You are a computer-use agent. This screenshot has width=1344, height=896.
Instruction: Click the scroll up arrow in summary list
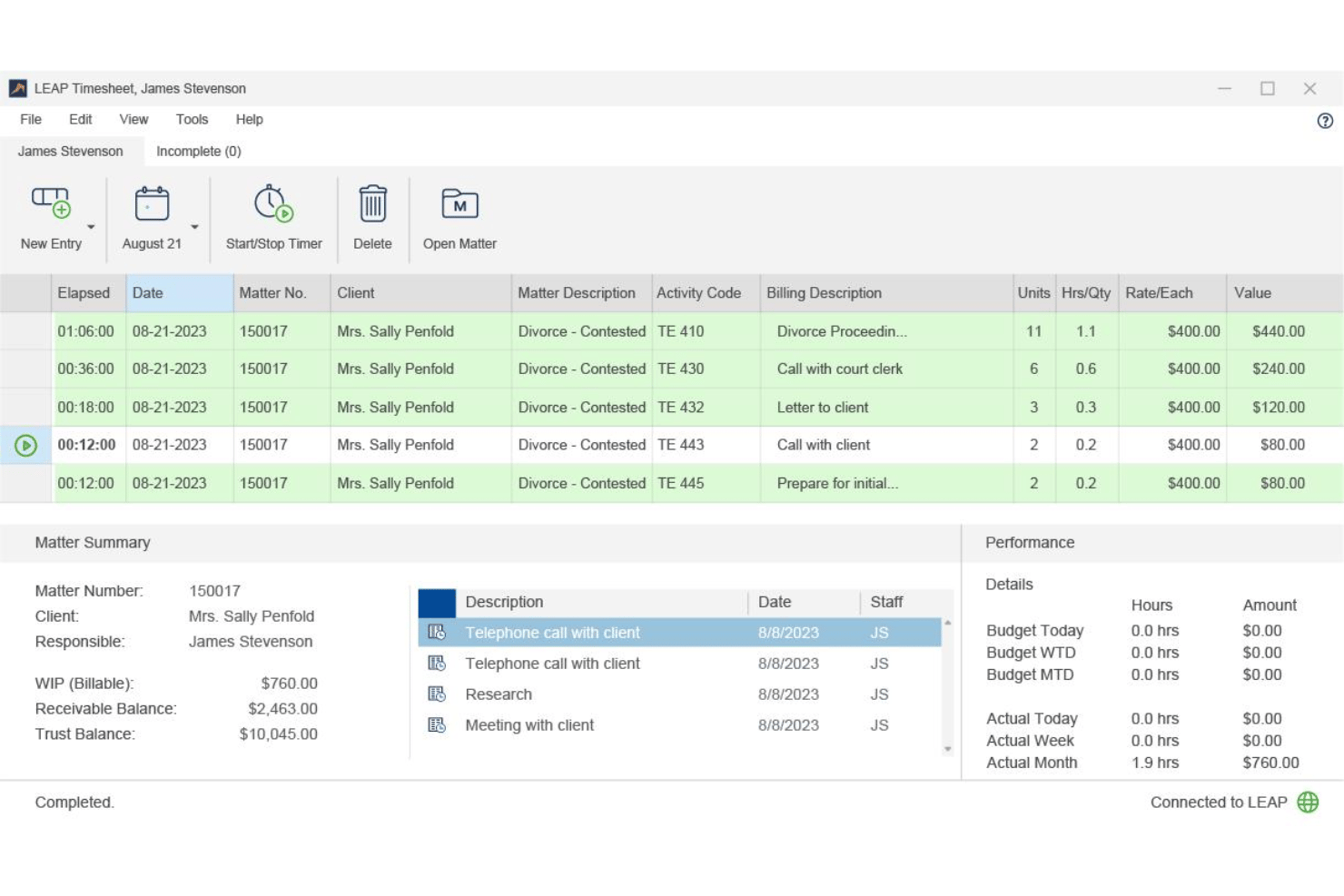pyautogui.click(x=947, y=624)
